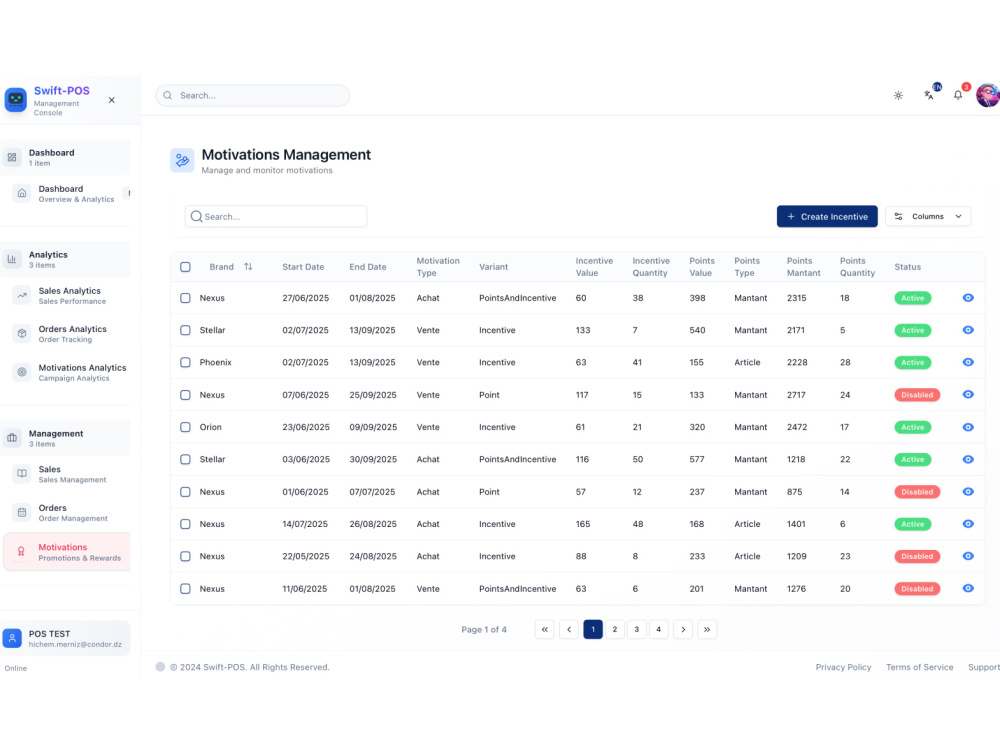The image size is (1000, 750).
Task: Click the Dashboard group grid icon
Action: 12,158
